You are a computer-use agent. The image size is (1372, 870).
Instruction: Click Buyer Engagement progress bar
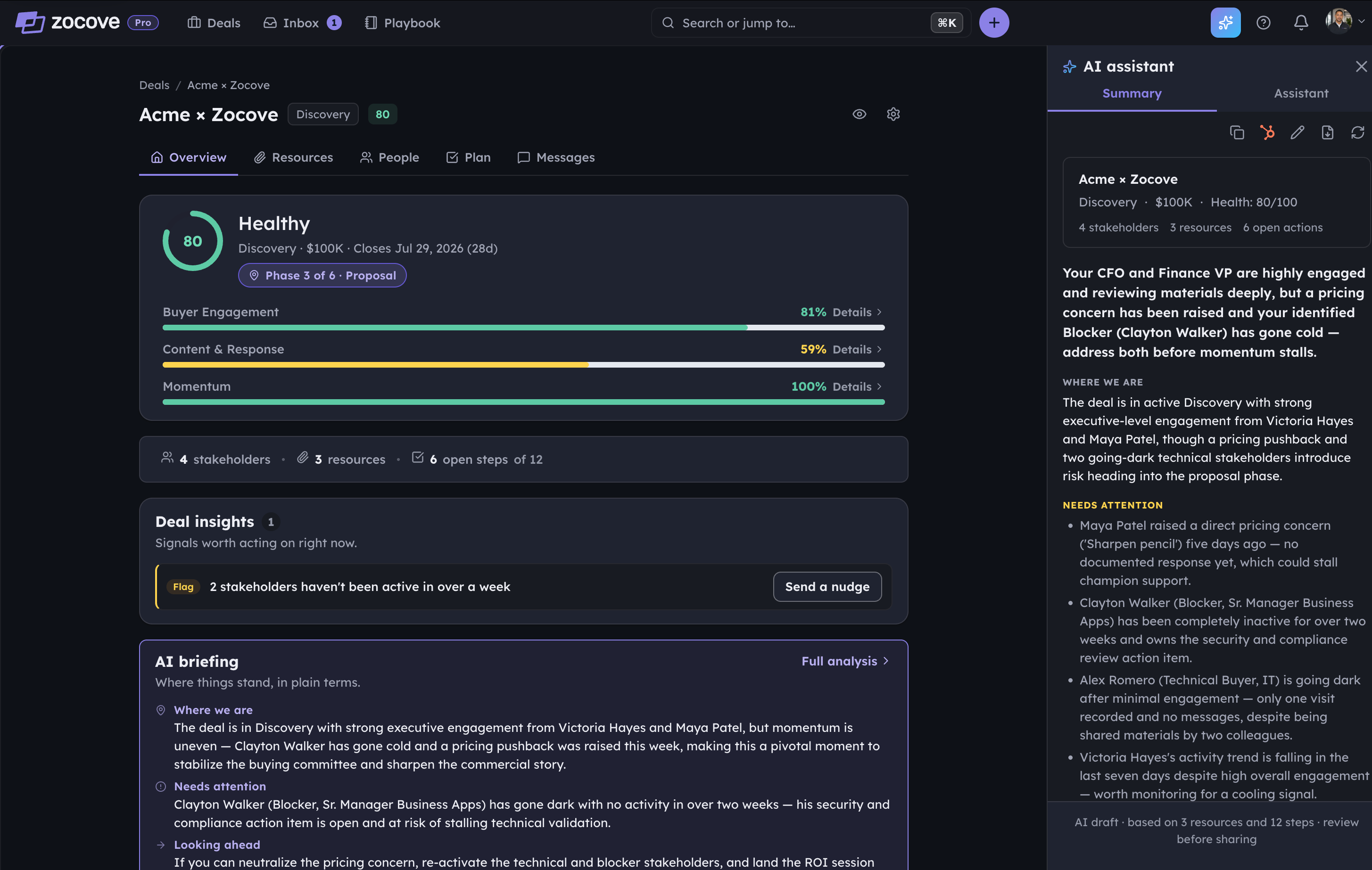point(524,328)
